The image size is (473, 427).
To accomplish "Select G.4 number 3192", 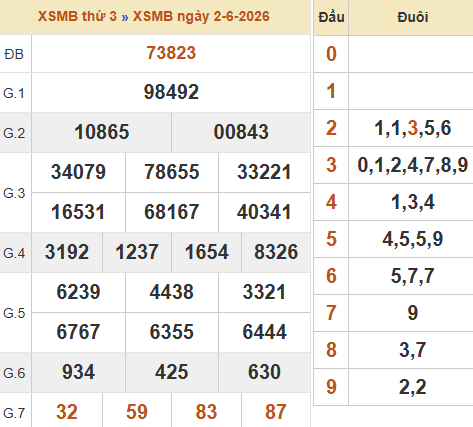I will [67, 252].
